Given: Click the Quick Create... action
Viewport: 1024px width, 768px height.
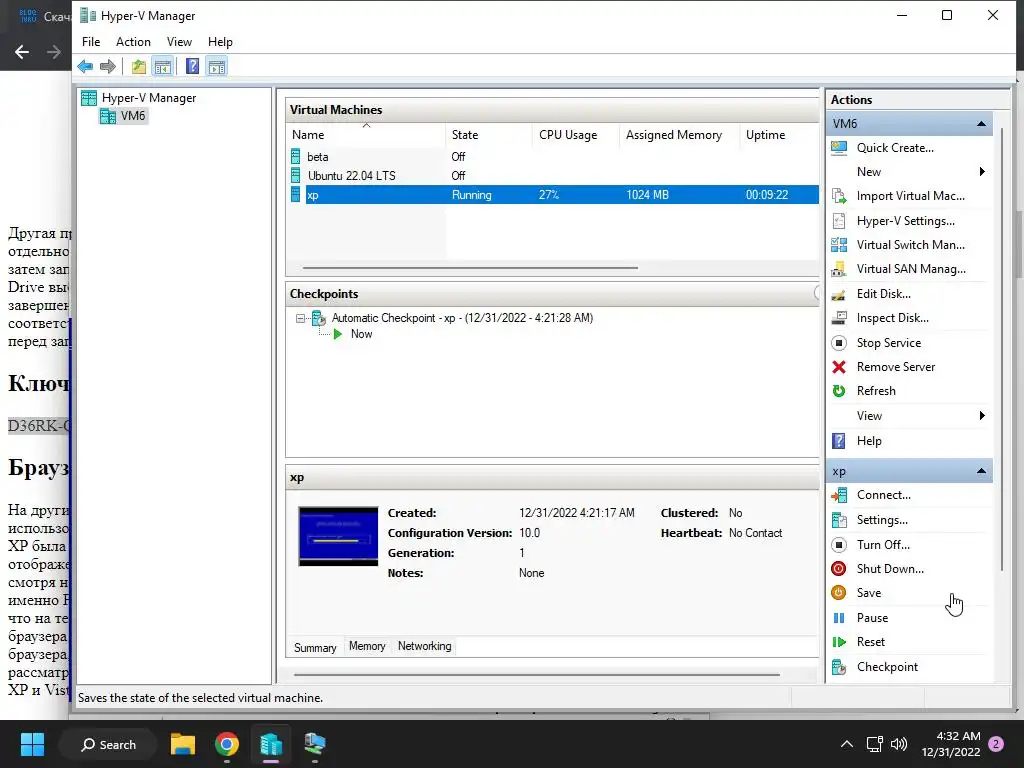Looking at the screenshot, I should 895,148.
